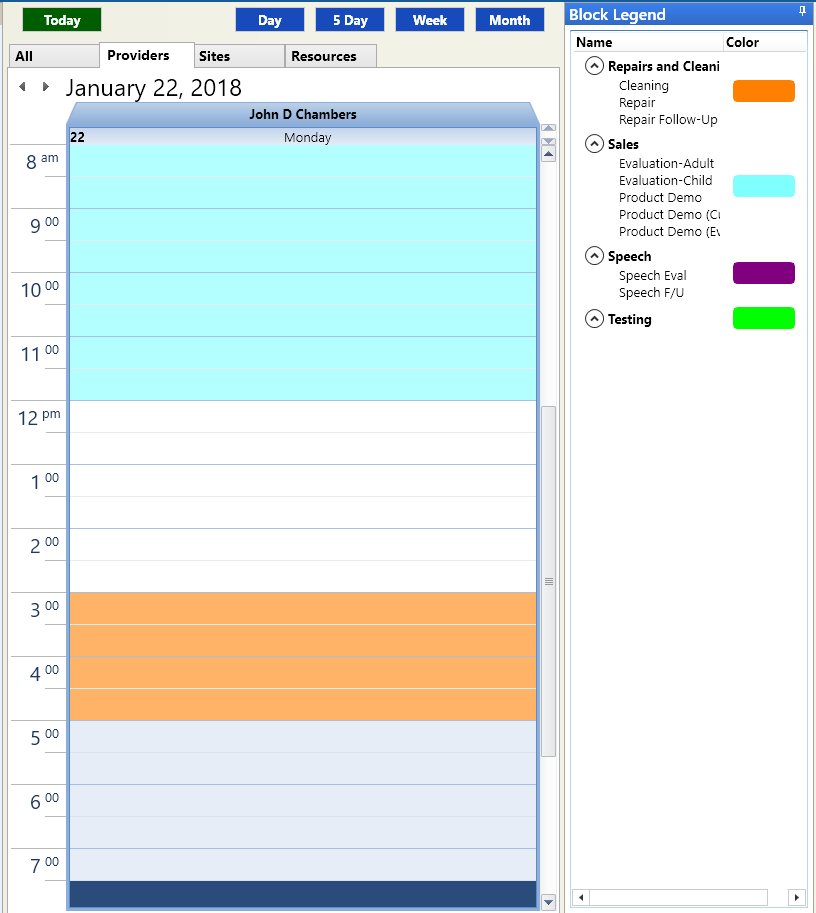Viewport: 816px width, 913px height.
Task: Collapse the Testing group
Action: pyautogui.click(x=594, y=319)
